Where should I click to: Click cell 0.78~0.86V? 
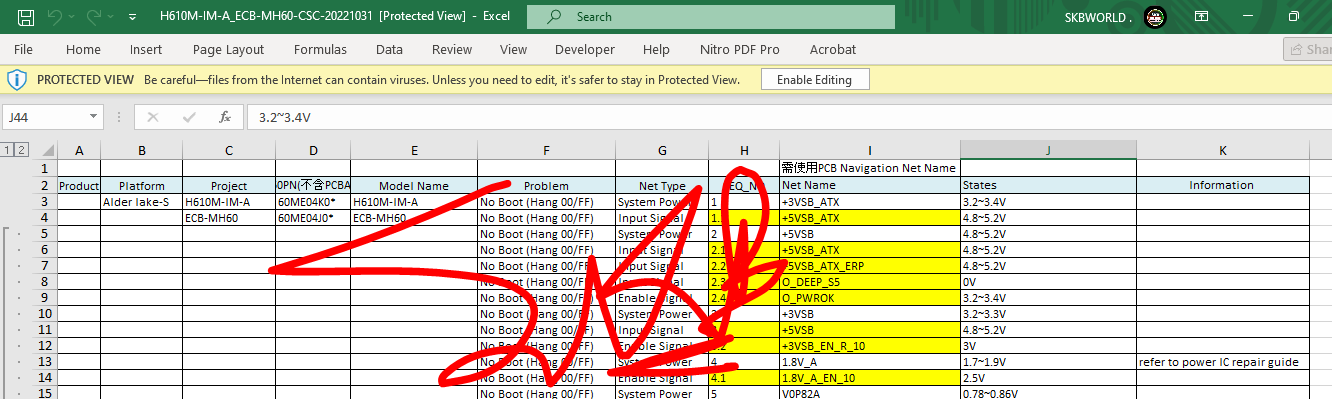(1048, 393)
